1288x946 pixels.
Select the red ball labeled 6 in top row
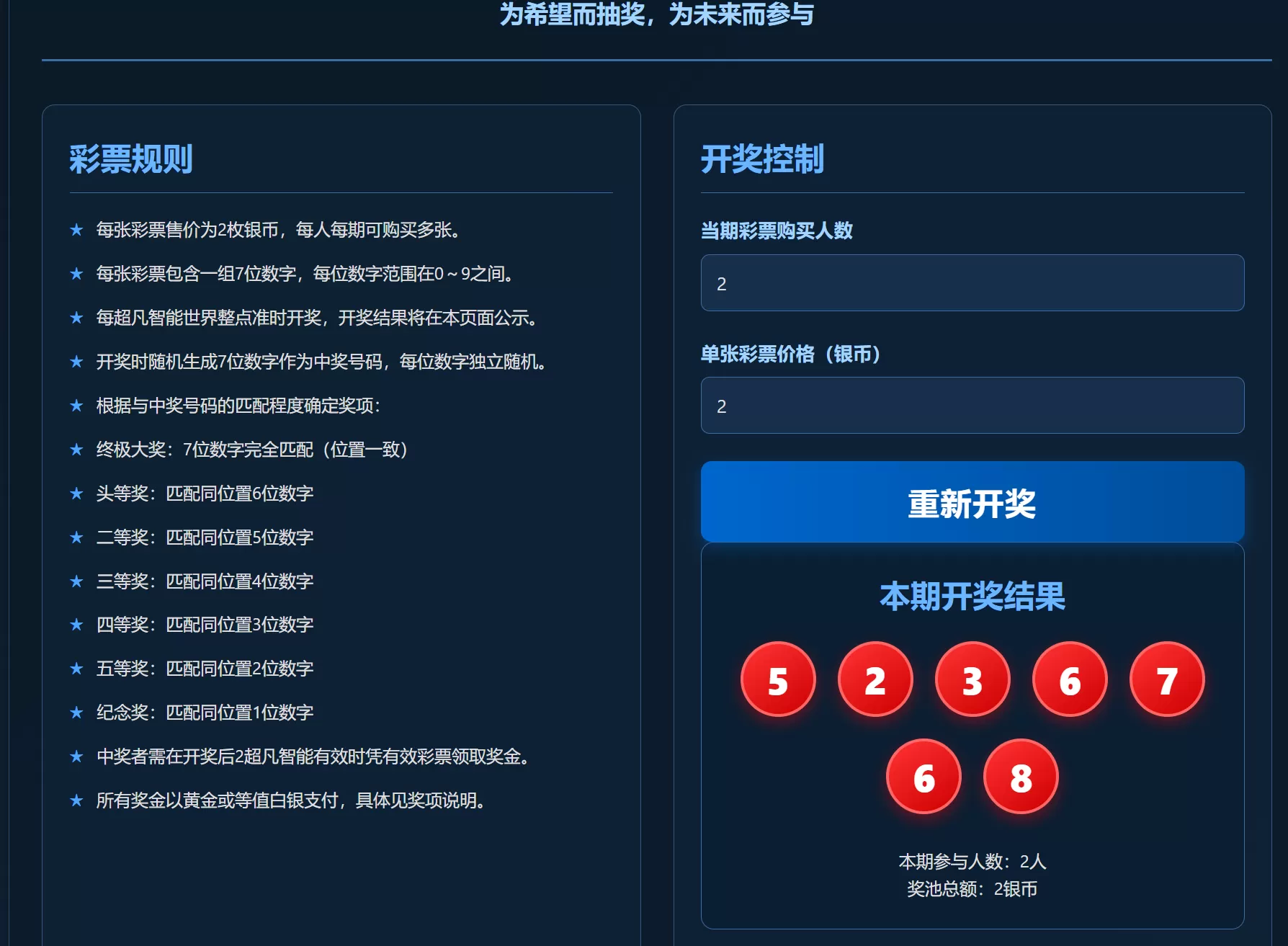(1069, 678)
